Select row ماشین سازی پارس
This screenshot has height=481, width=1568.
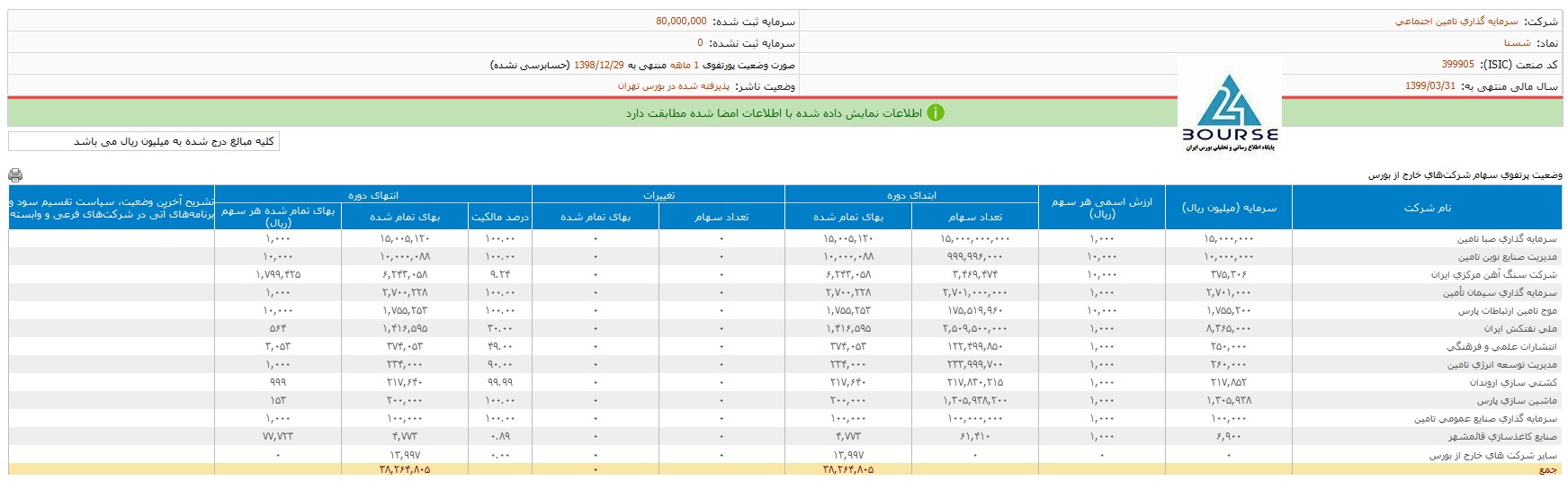785,400
